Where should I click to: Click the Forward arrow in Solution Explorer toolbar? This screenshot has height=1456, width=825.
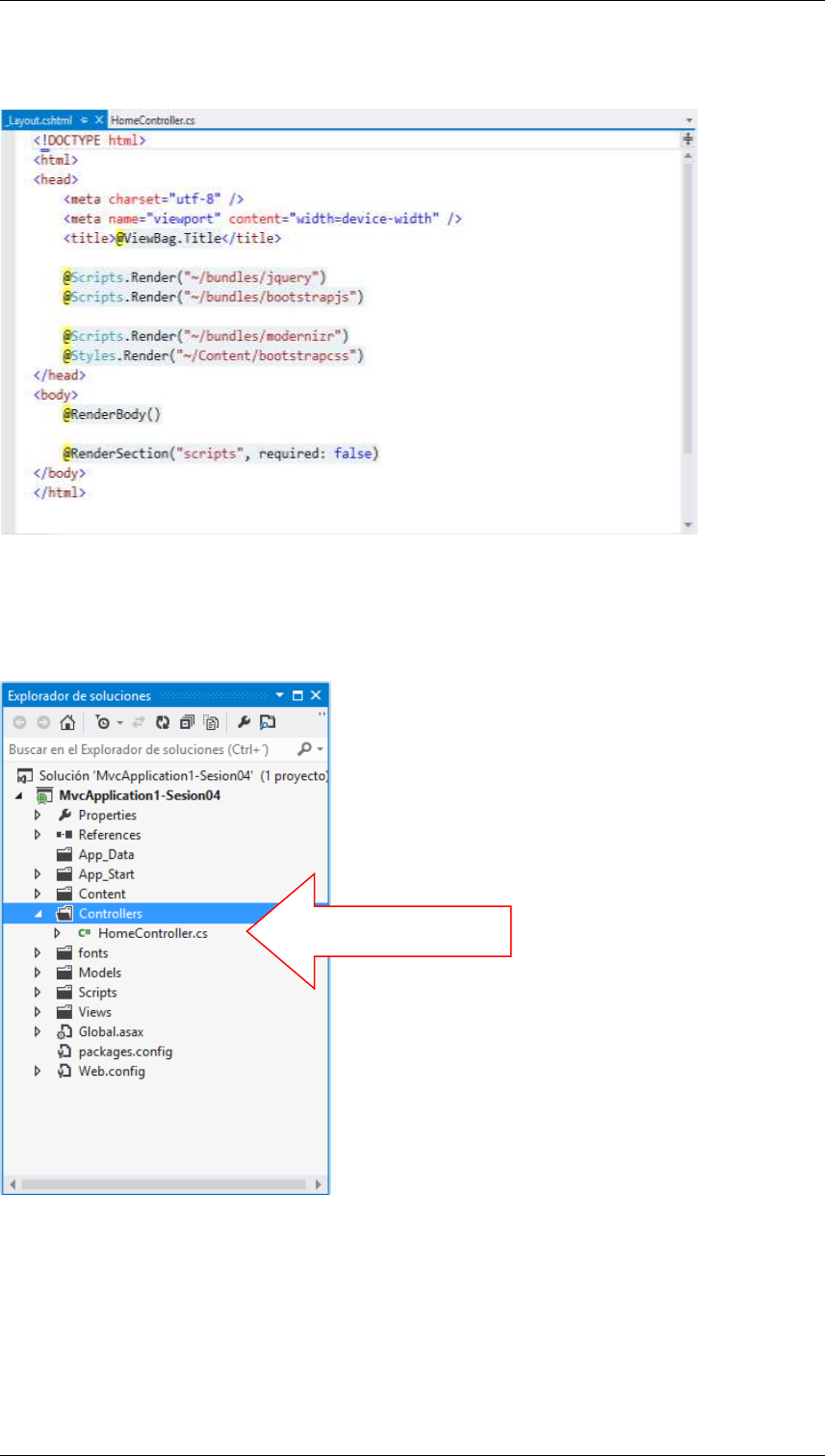point(41,722)
